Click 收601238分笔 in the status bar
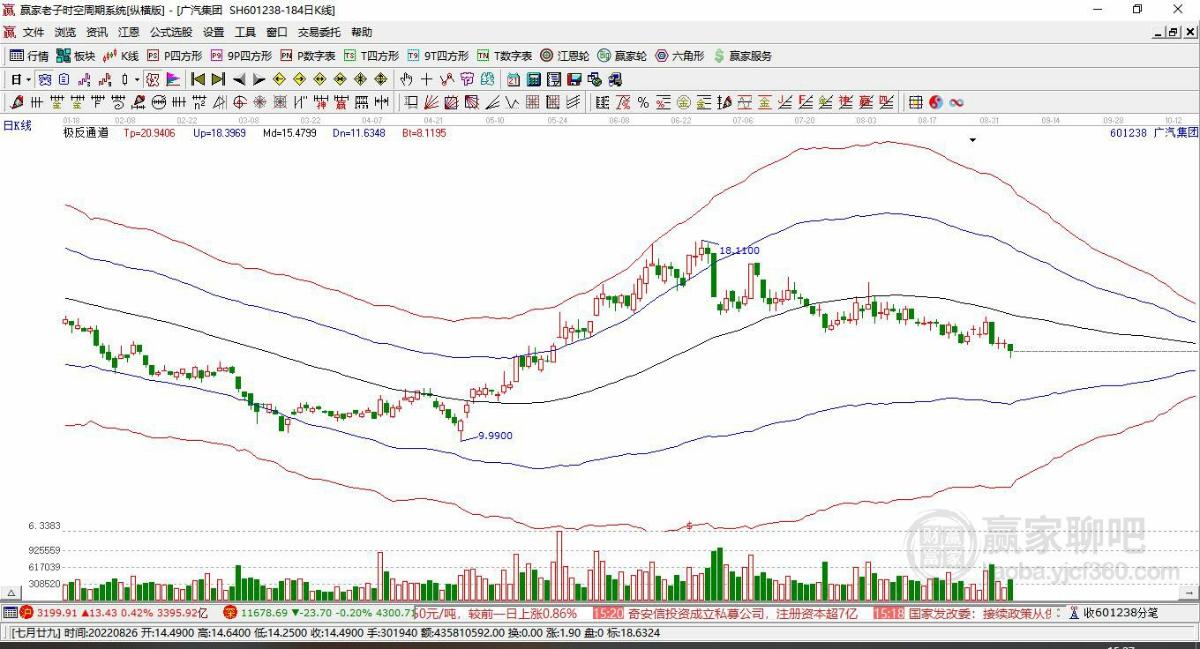 (1120, 612)
